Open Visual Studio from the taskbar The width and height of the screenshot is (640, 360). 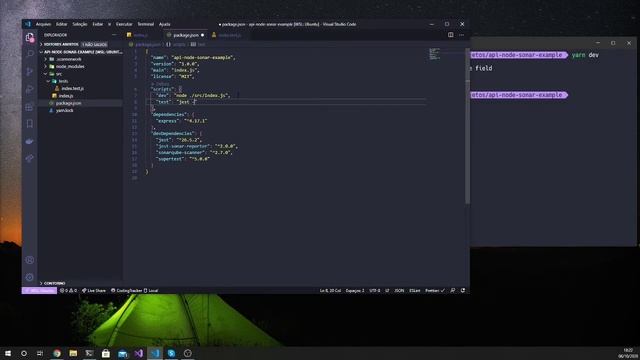coord(138,353)
